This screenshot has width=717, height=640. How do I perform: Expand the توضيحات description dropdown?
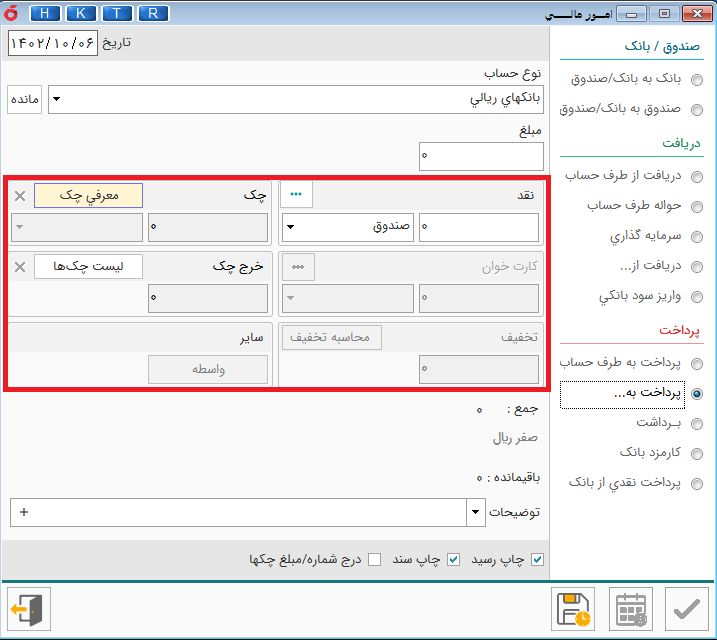(475, 513)
